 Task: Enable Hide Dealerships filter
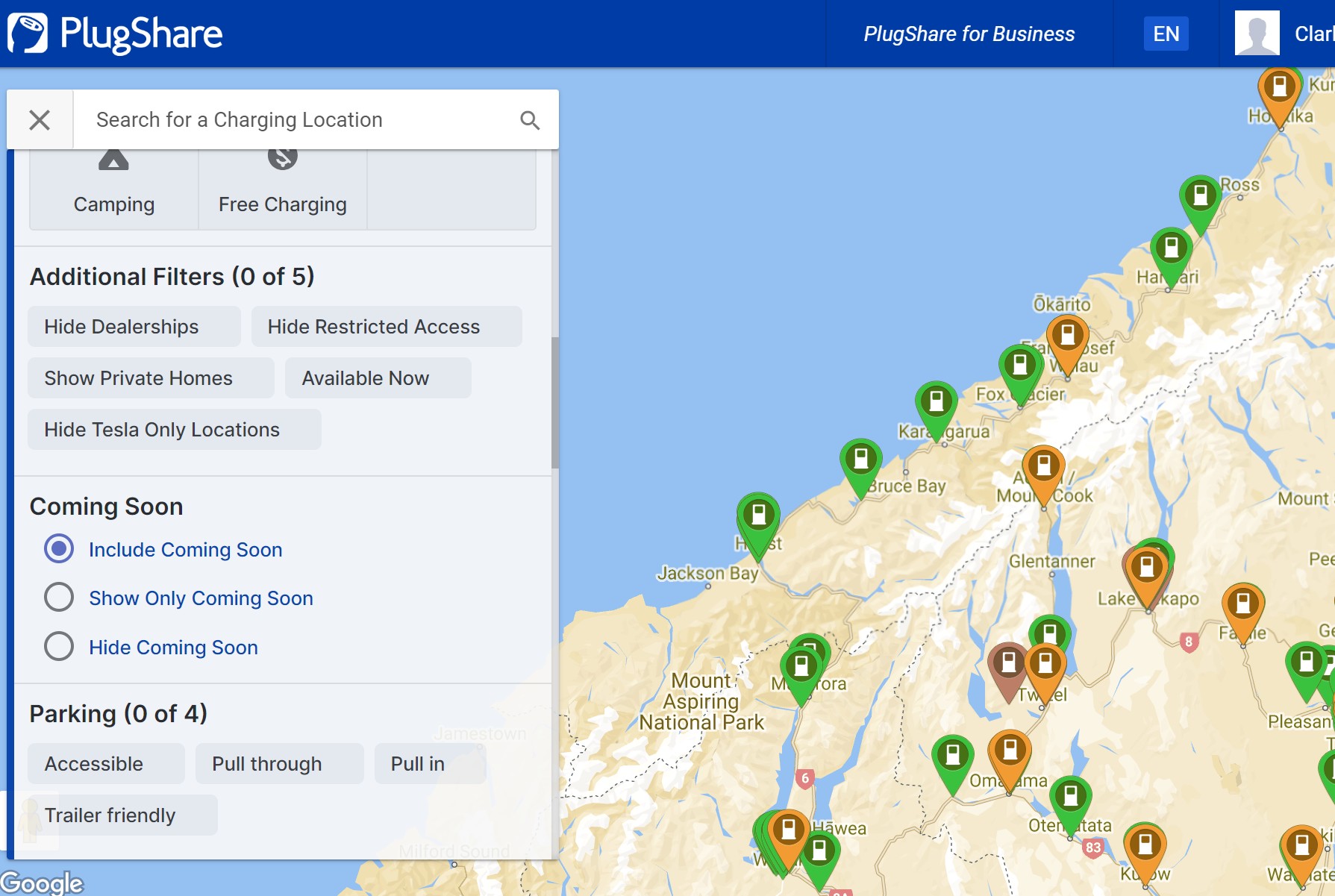(134, 327)
